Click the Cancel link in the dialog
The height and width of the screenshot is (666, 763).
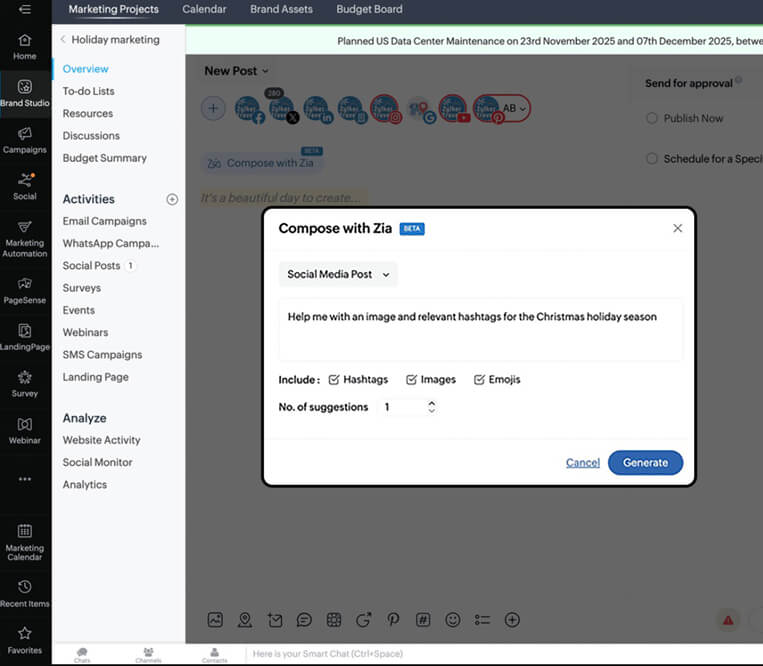pyautogui.click(x=582, y=462)
